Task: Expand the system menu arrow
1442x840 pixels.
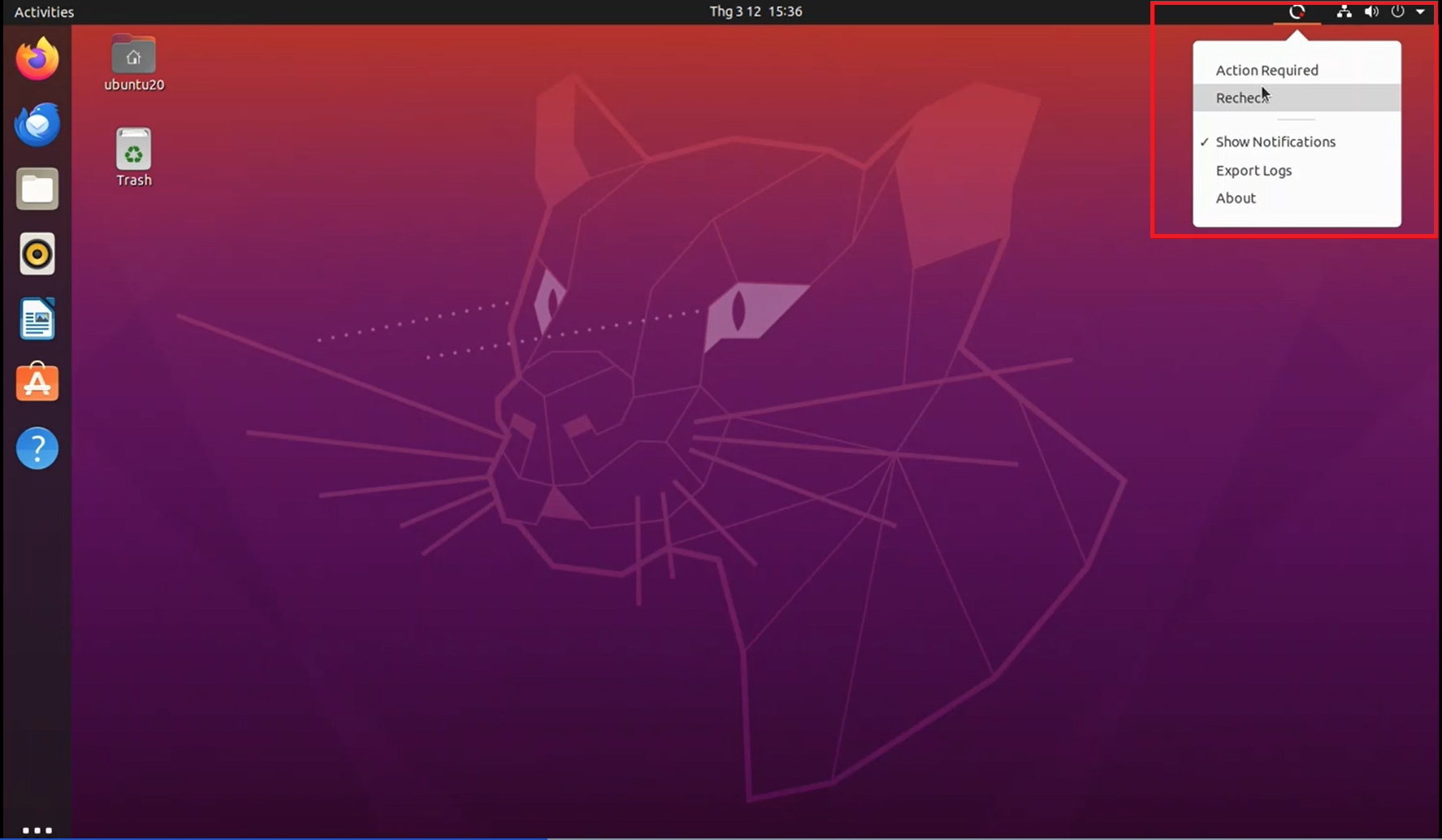Action: pyautogui.click(x=1420, y=11)
